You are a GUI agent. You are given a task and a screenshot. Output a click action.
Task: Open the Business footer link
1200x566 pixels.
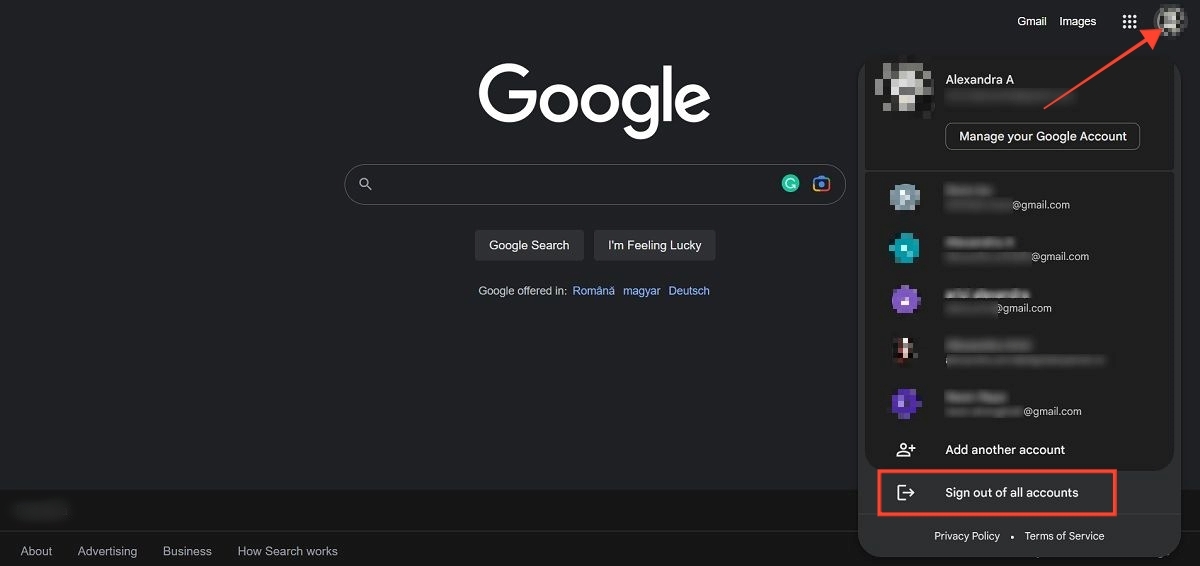pos(188,551)
